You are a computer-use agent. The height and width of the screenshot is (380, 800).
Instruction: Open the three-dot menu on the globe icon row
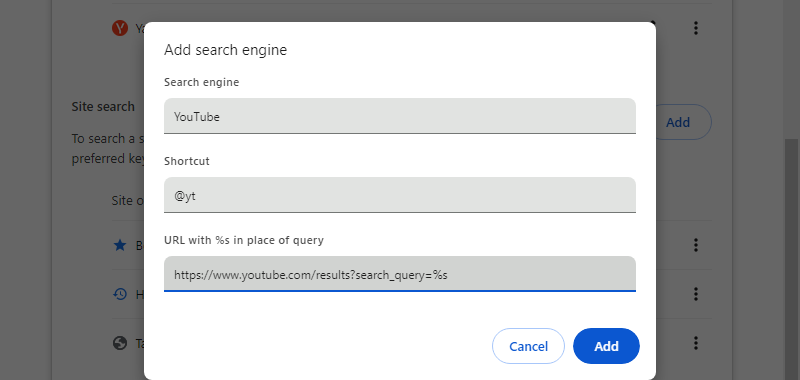tap(695, 342)
